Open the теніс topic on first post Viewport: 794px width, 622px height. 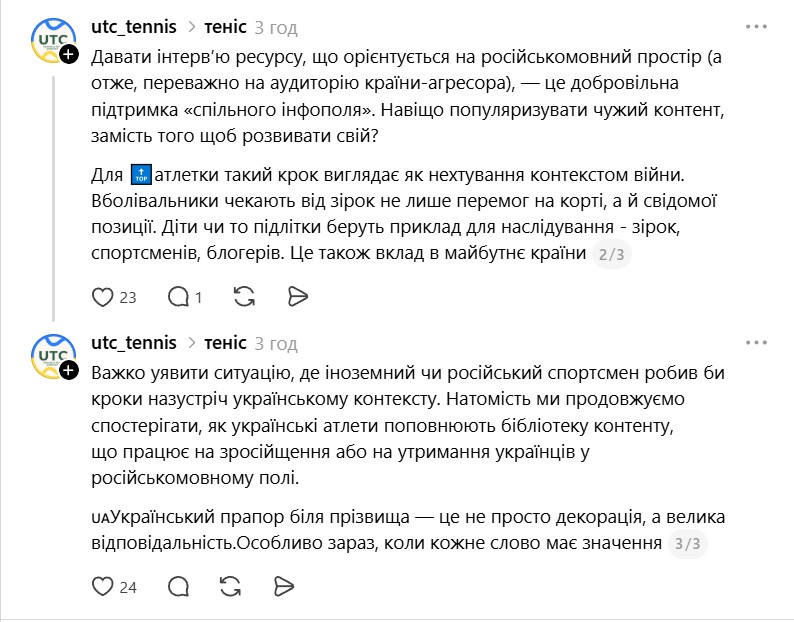(225, 27)
